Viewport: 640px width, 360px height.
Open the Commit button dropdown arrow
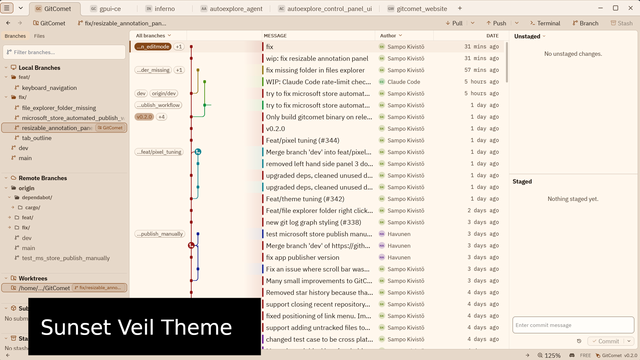(x=629, y=341)
